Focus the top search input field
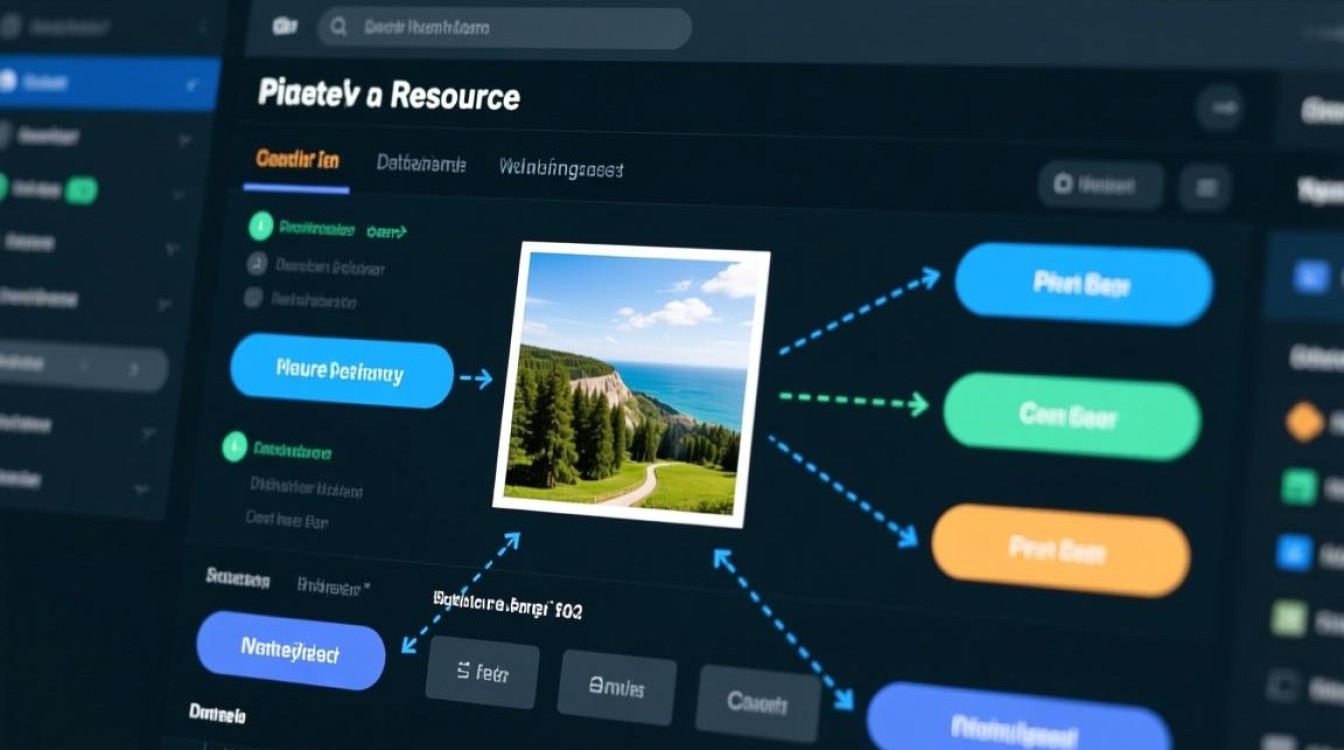The image size is (1344, 750). 505,29
